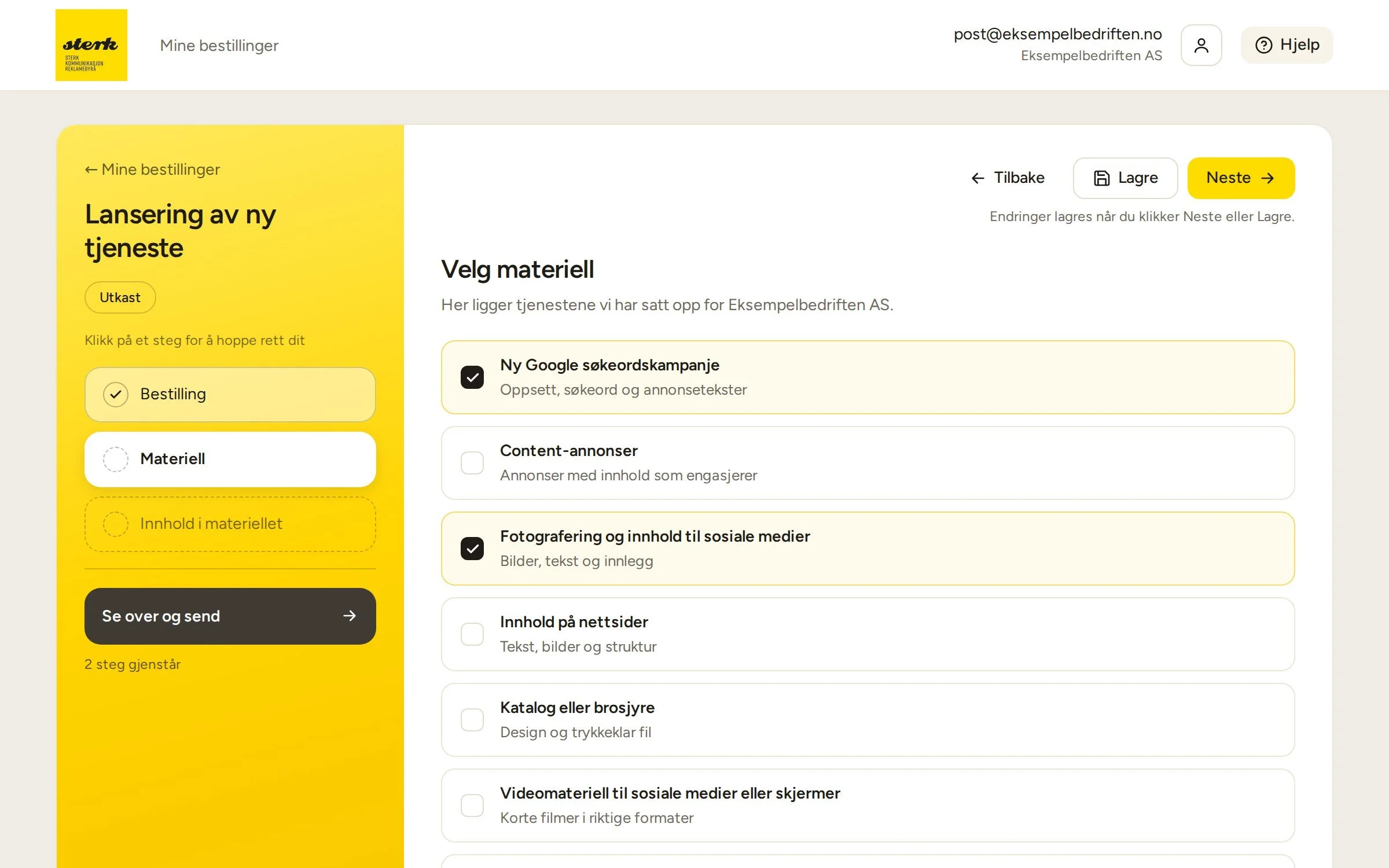This screenshot has height=868, width=1389.
Task: Click Se over og send button
Action: (x=230, y=616)
